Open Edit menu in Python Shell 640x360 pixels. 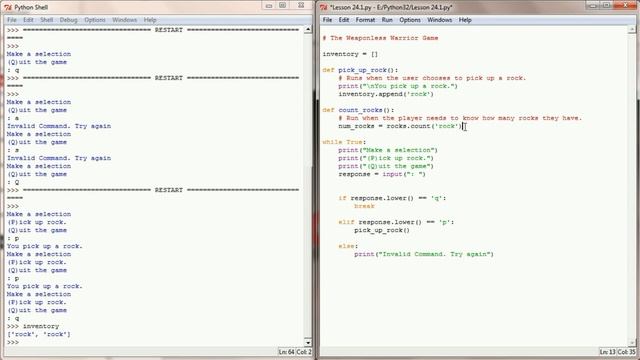pos(28,20)
